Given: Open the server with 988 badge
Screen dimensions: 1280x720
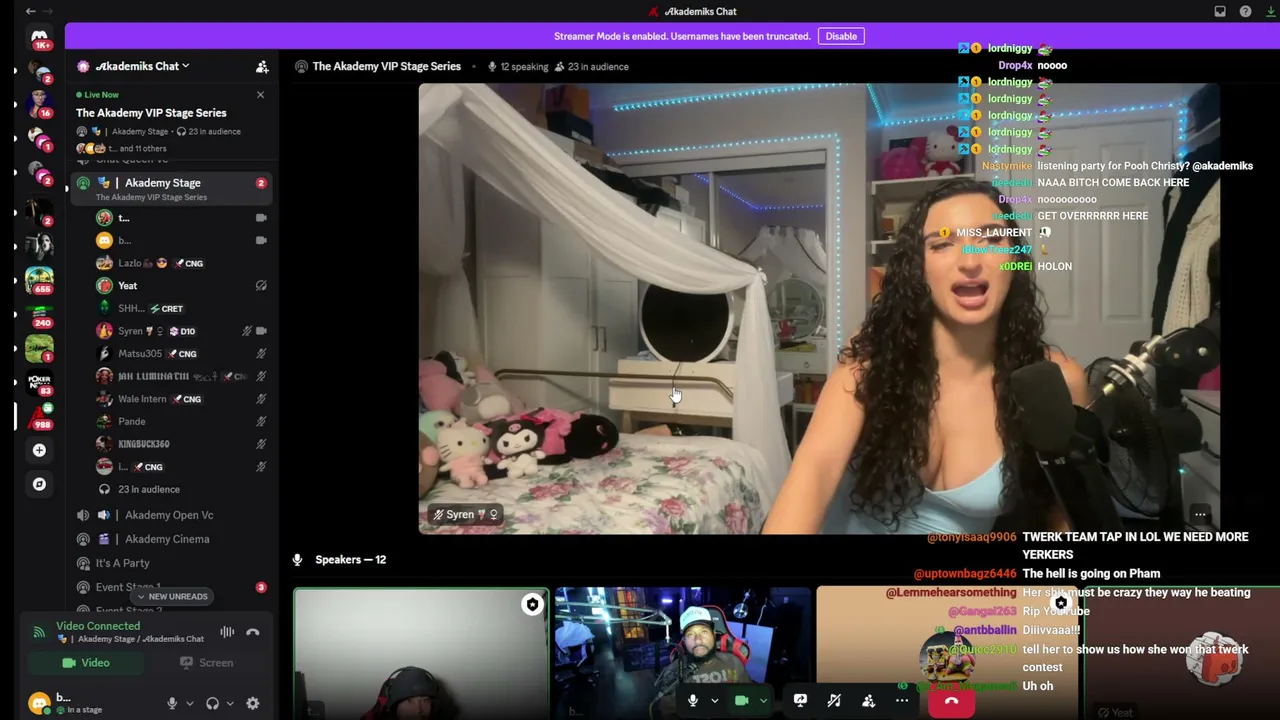Looking at the screenshot, I should (x=39, y=416).
